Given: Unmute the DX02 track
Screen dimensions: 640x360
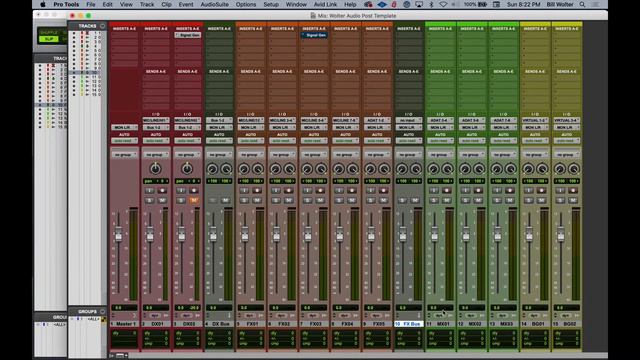Looking at the screenshot, I should [x=194, y=200].
